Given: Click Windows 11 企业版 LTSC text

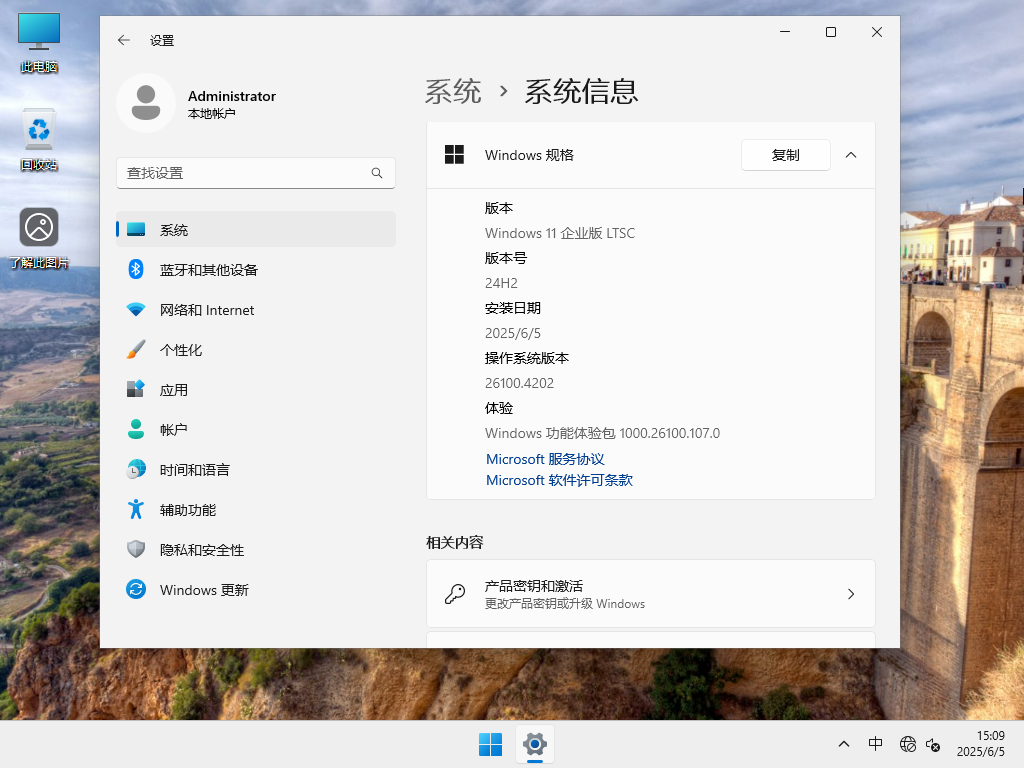Looking at the screenshot, I should coord(560,233).
